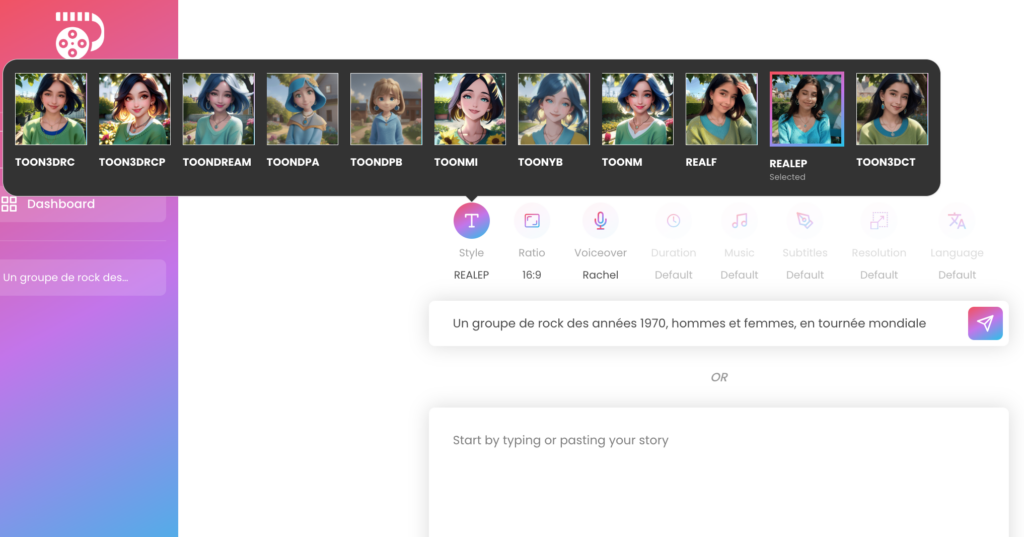Click the Music note icon
Image resolution: width=1024 pixels, height=537 pixels.
tap(739, 221)
